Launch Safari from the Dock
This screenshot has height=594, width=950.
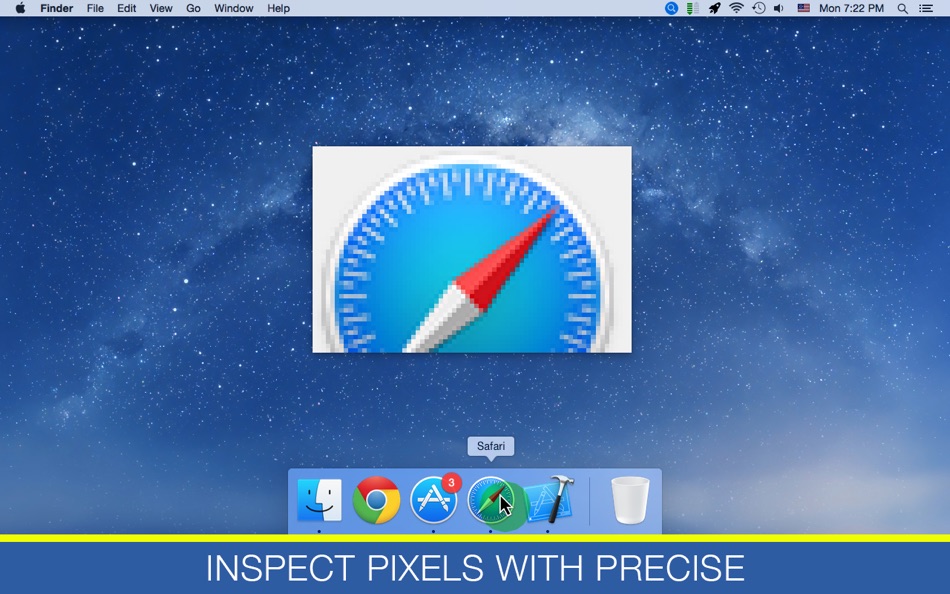(490, 500)
